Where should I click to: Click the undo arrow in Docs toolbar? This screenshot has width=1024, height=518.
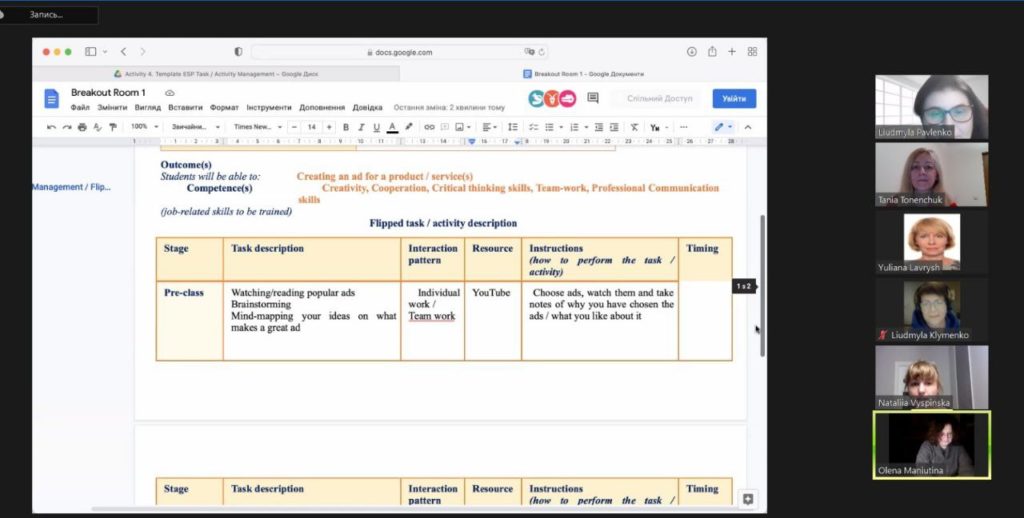coord(52,127)
